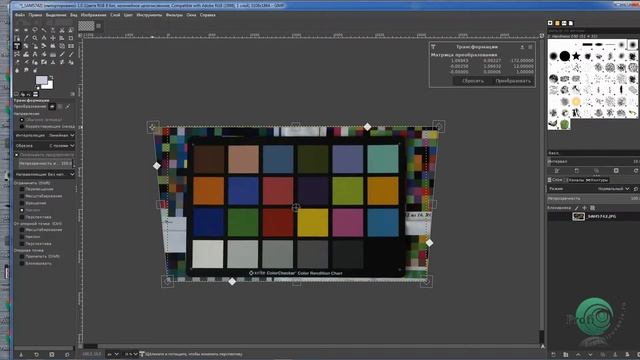The width and height of the screenshot is (640, 360).
Task: Open units dropdown in status bar
Action: pos(113,354)
